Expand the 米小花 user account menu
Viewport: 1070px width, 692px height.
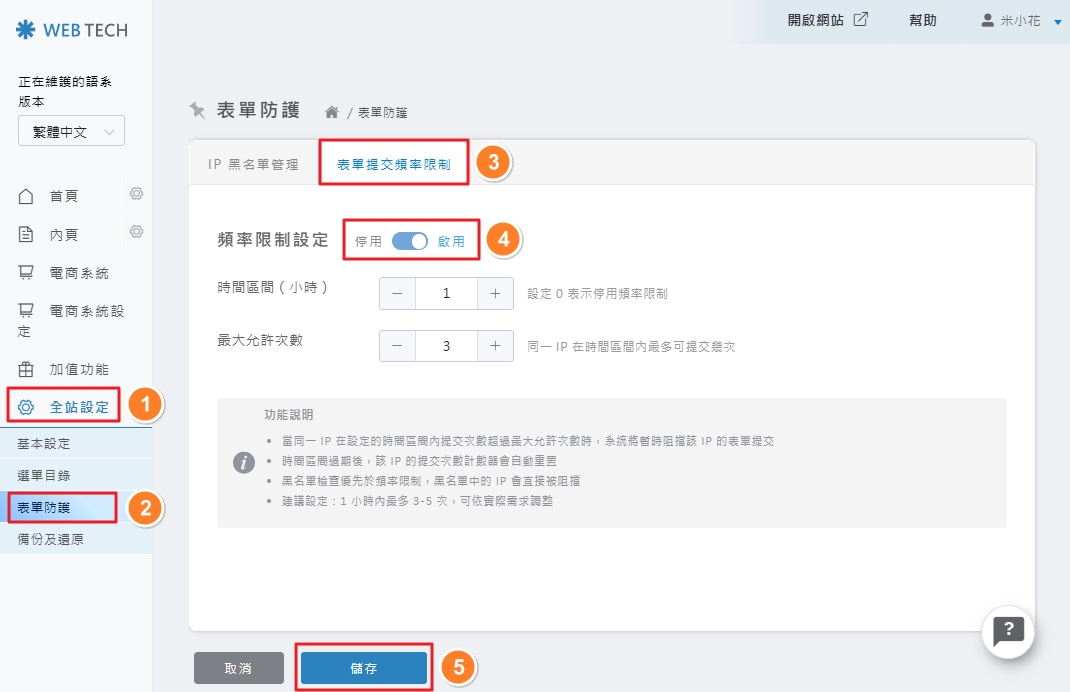(x=1021, y=20)
